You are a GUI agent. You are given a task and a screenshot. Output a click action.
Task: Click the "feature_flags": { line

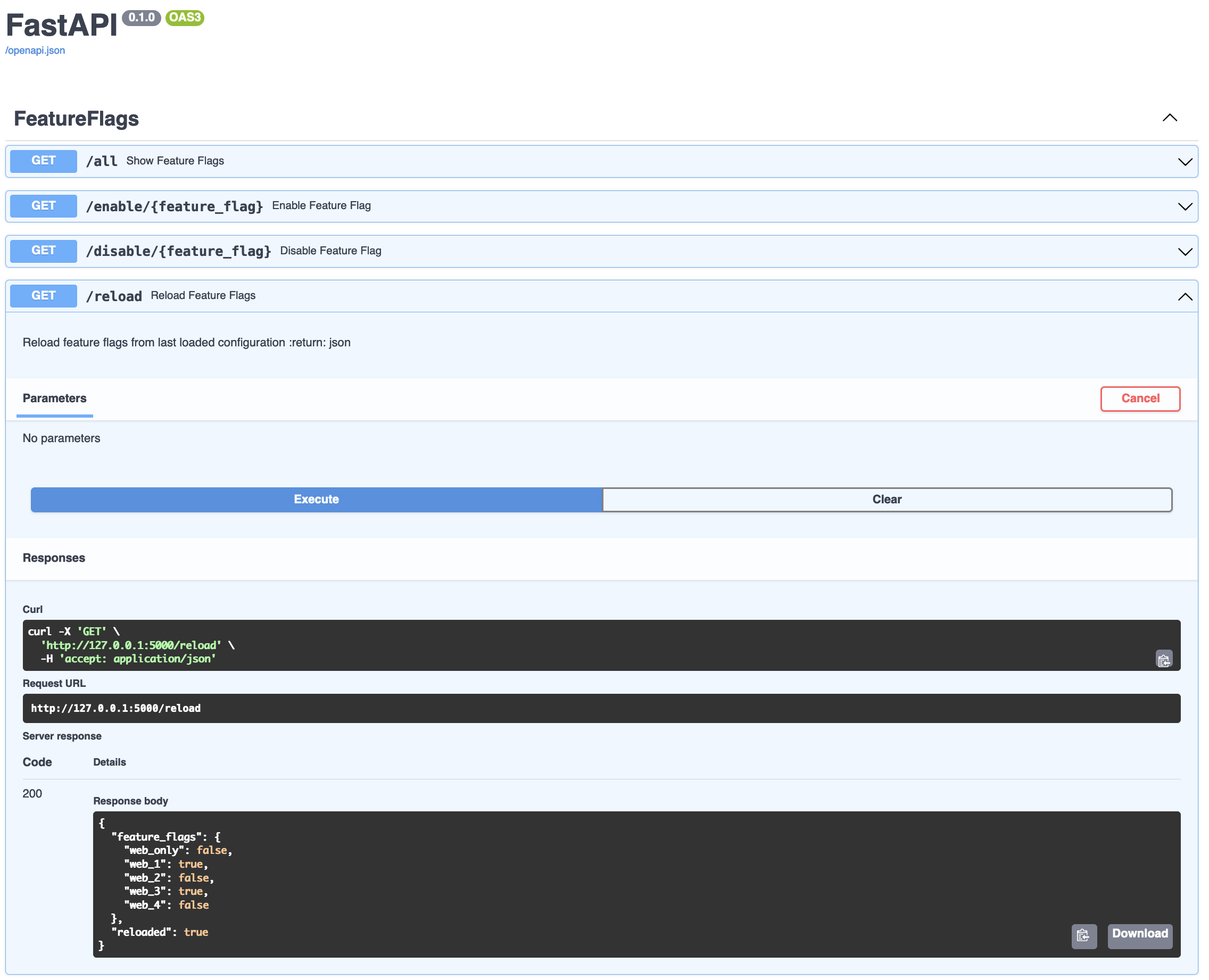point(166,836)
